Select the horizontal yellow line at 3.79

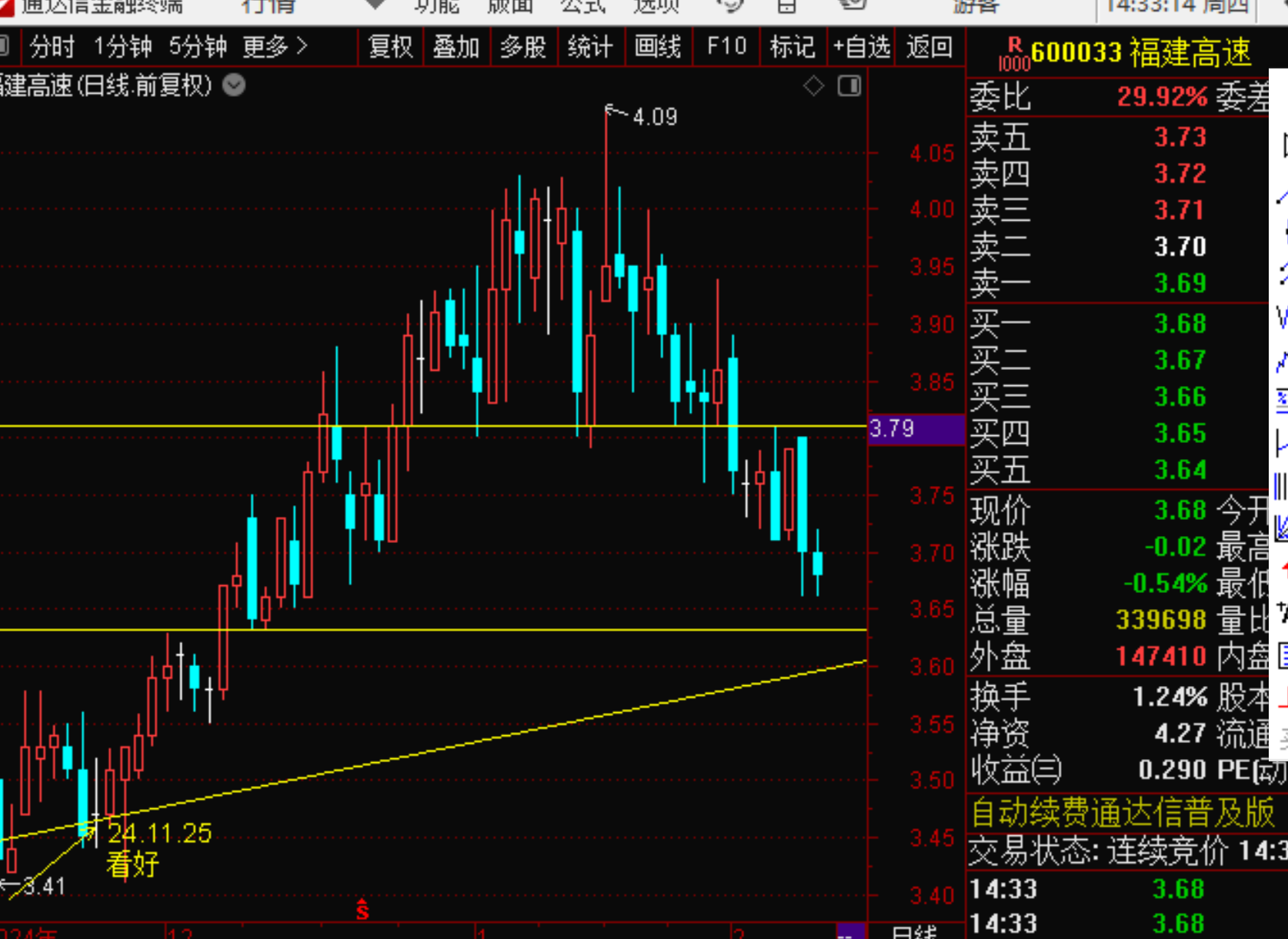pyautogui.click(x=433, y=425)
